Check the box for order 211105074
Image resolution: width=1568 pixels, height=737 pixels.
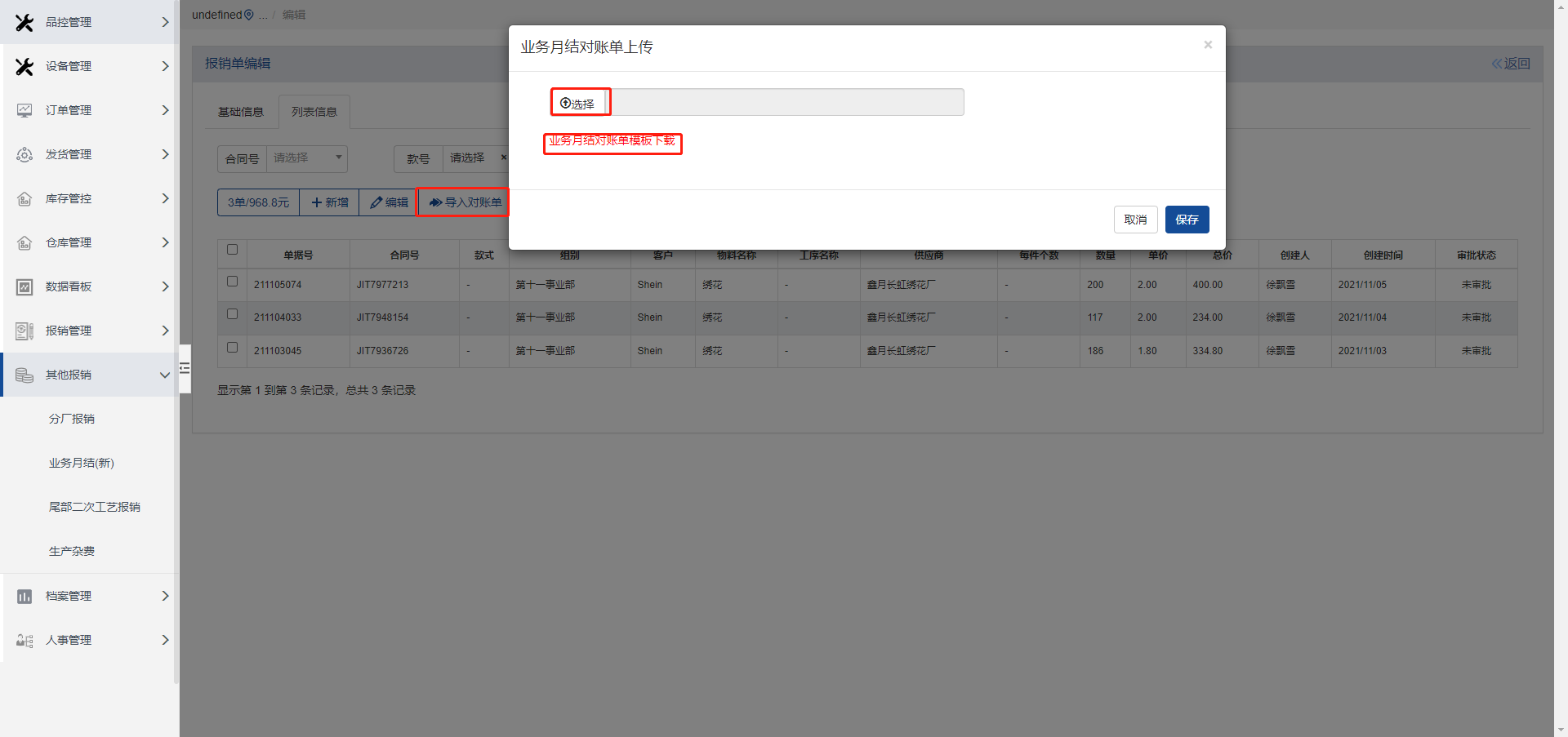(232, 282)
